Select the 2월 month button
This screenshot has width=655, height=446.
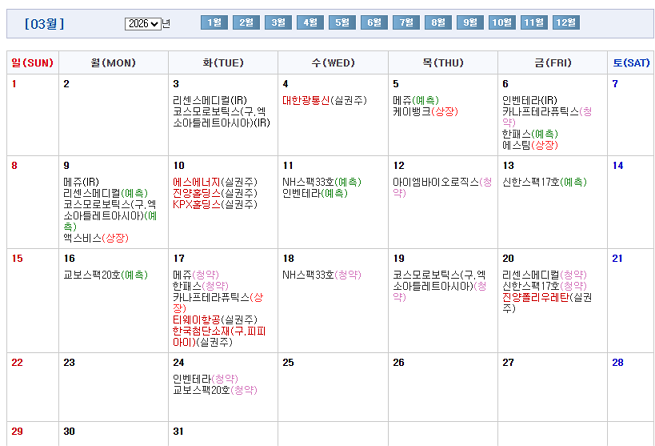point(246,23)
